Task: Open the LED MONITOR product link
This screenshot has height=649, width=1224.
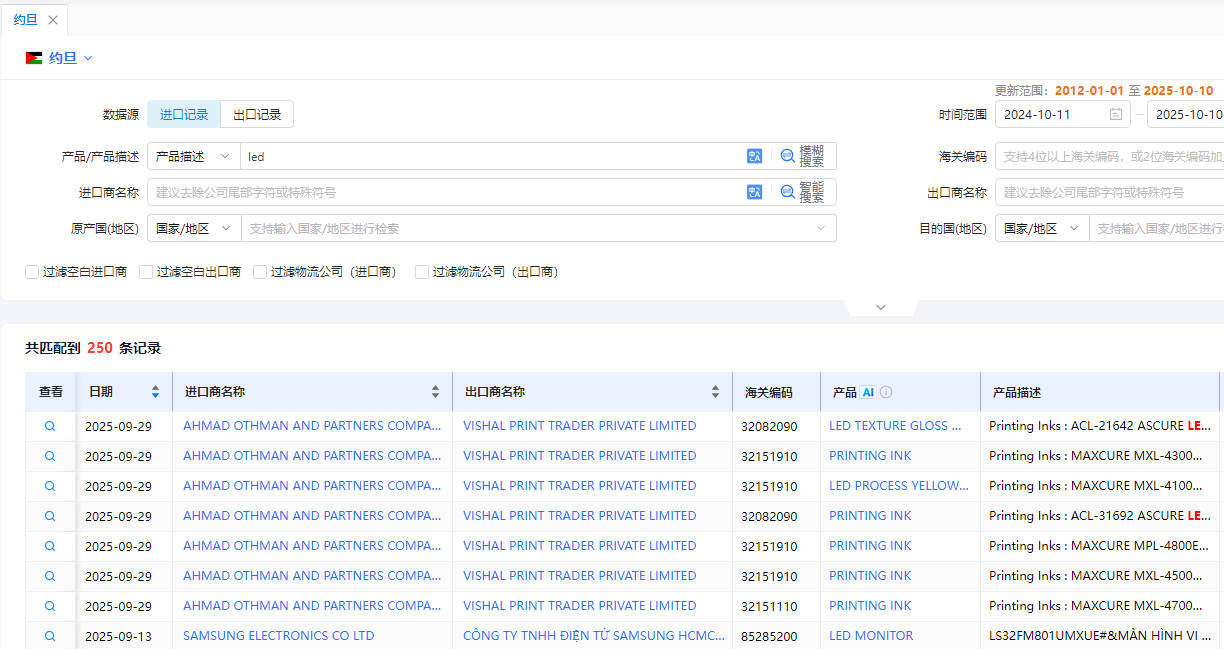Action: click(870, 636)
